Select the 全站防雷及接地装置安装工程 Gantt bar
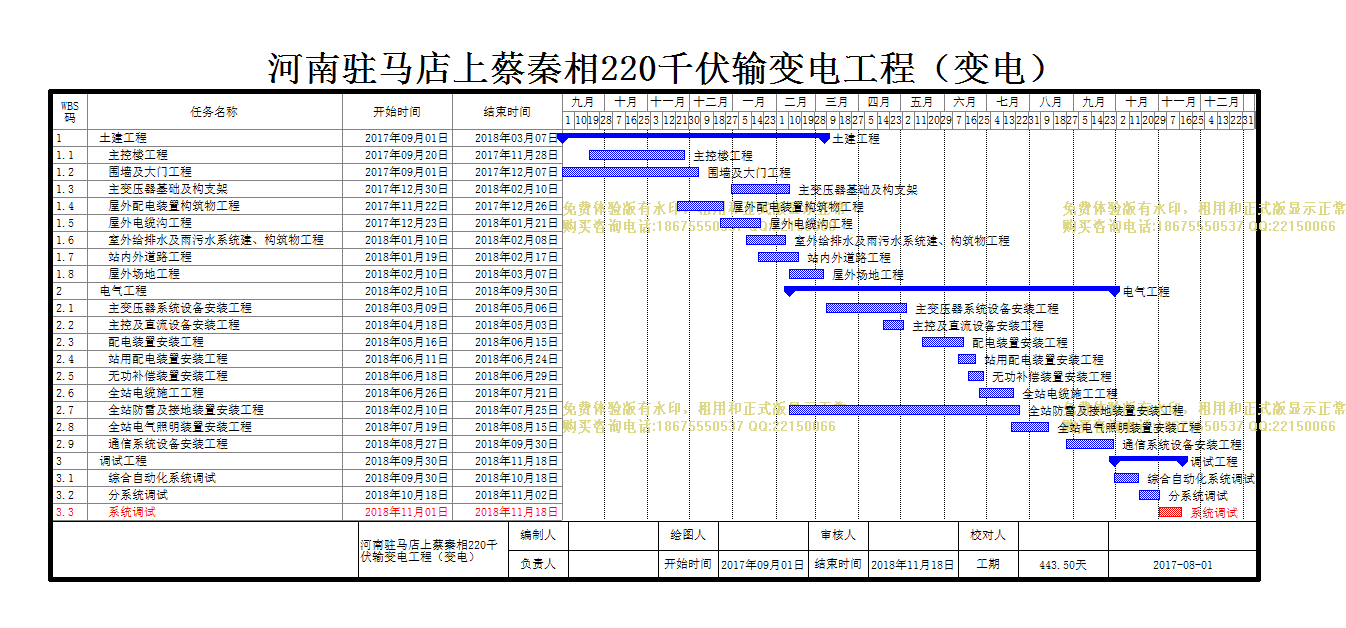 (904, 410)
